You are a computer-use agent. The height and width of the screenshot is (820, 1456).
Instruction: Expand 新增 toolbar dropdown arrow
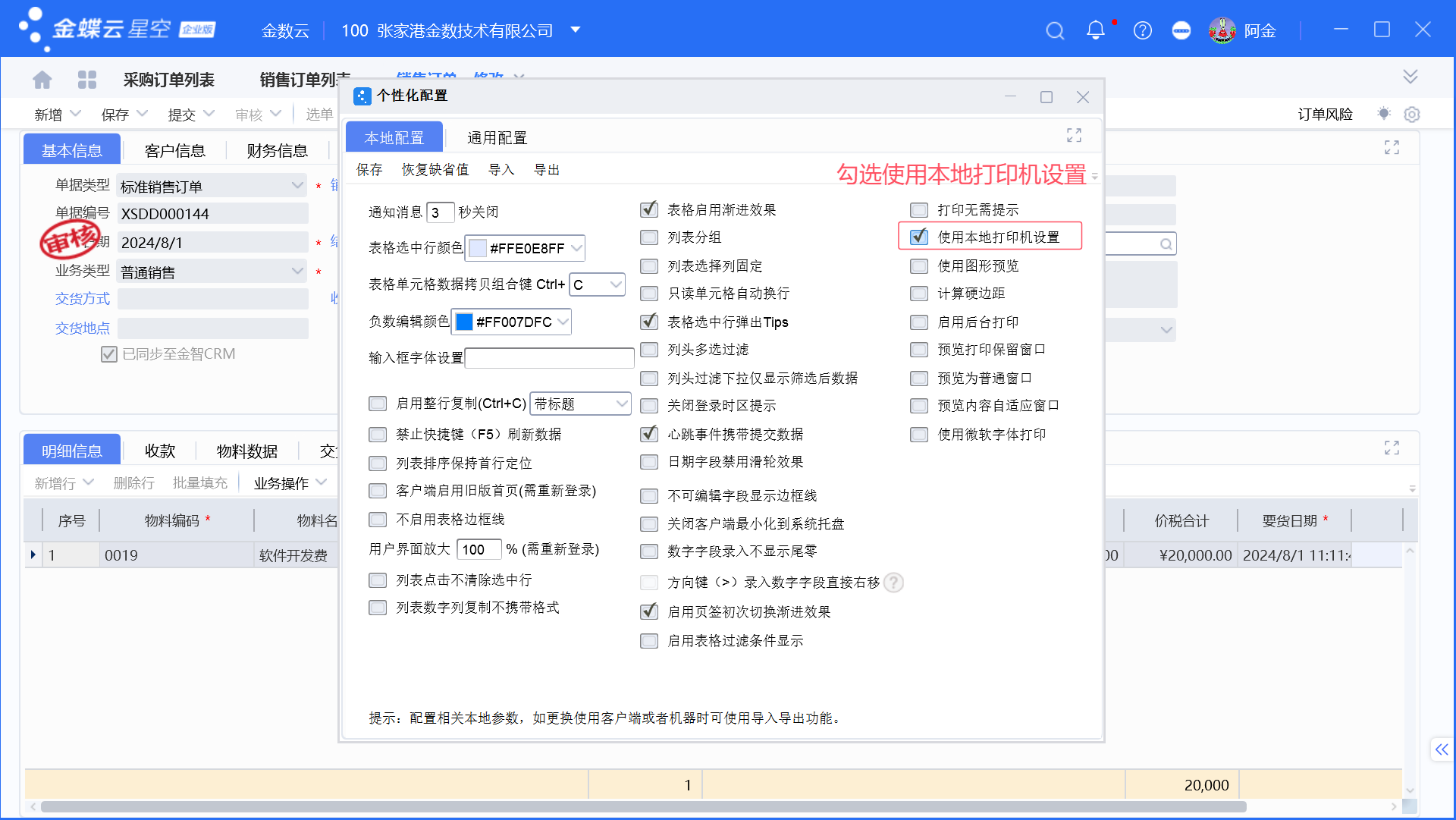[75, 114]
